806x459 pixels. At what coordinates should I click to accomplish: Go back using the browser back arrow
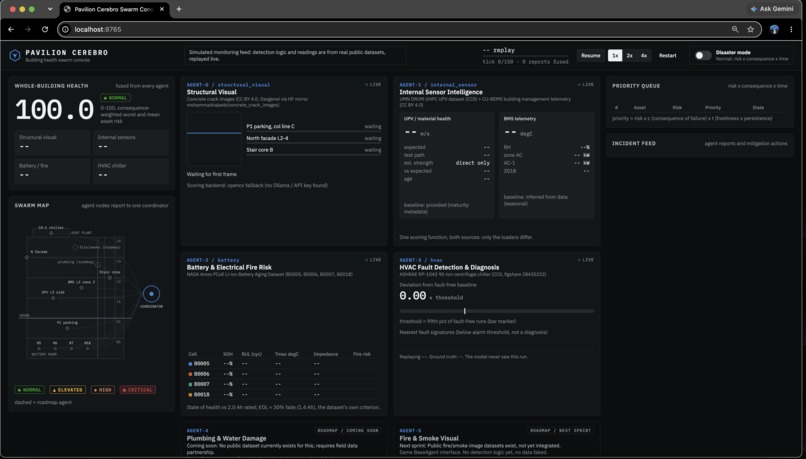[x=11, y=29]
